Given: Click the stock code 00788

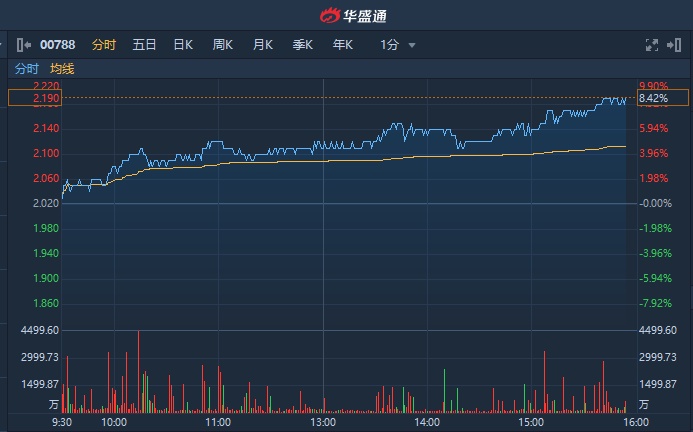Looking at the screenshot, I should pos(59,45).
